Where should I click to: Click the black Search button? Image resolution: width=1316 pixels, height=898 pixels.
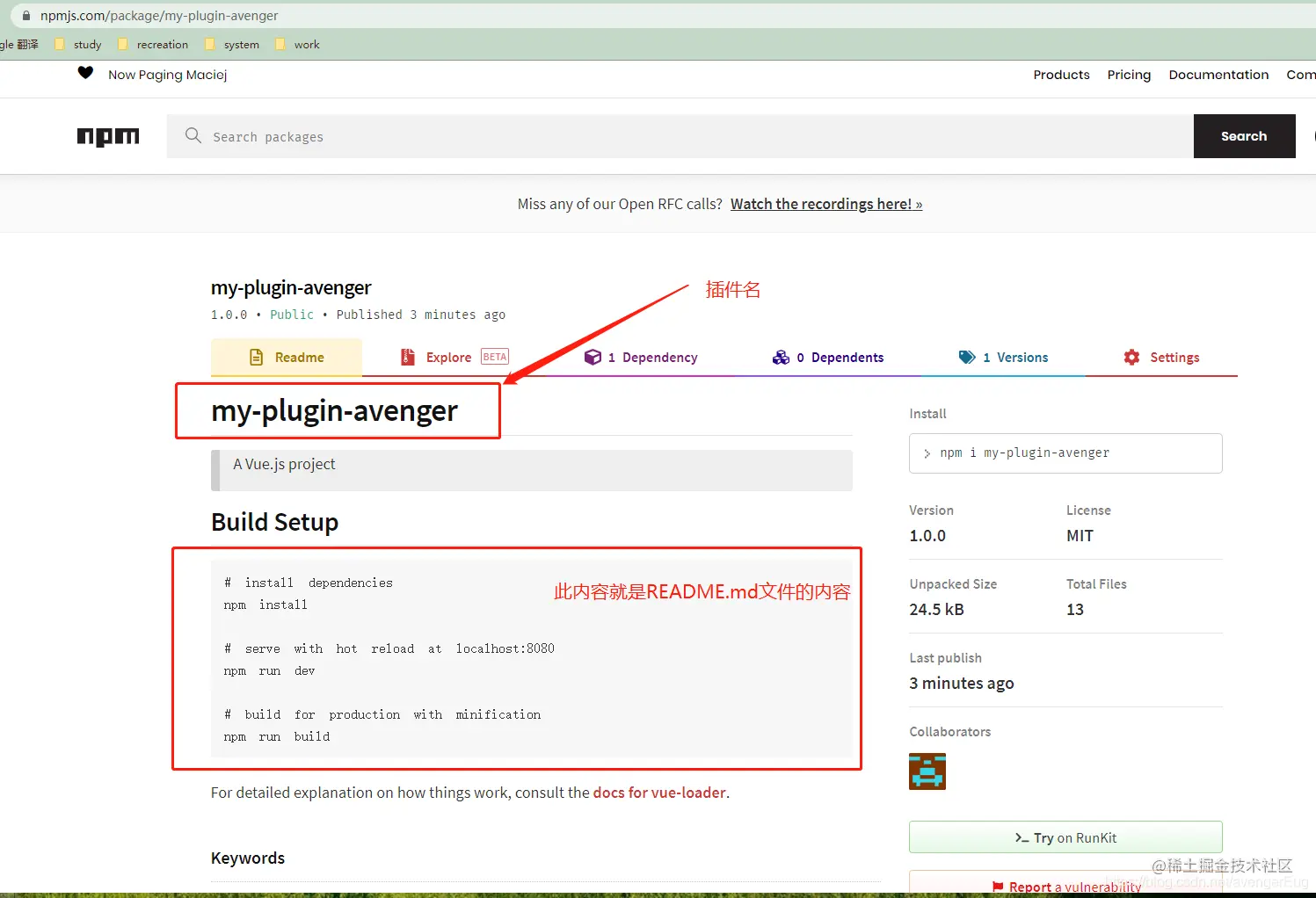(1244, 136)
